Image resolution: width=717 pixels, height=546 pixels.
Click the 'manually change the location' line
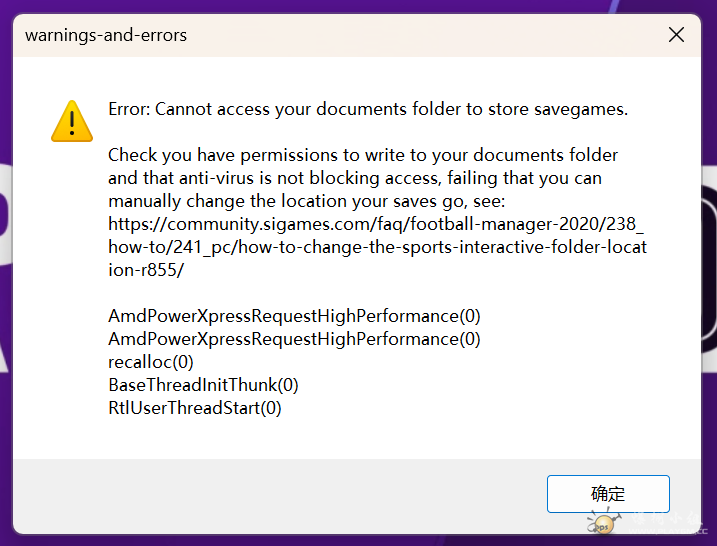307,201
